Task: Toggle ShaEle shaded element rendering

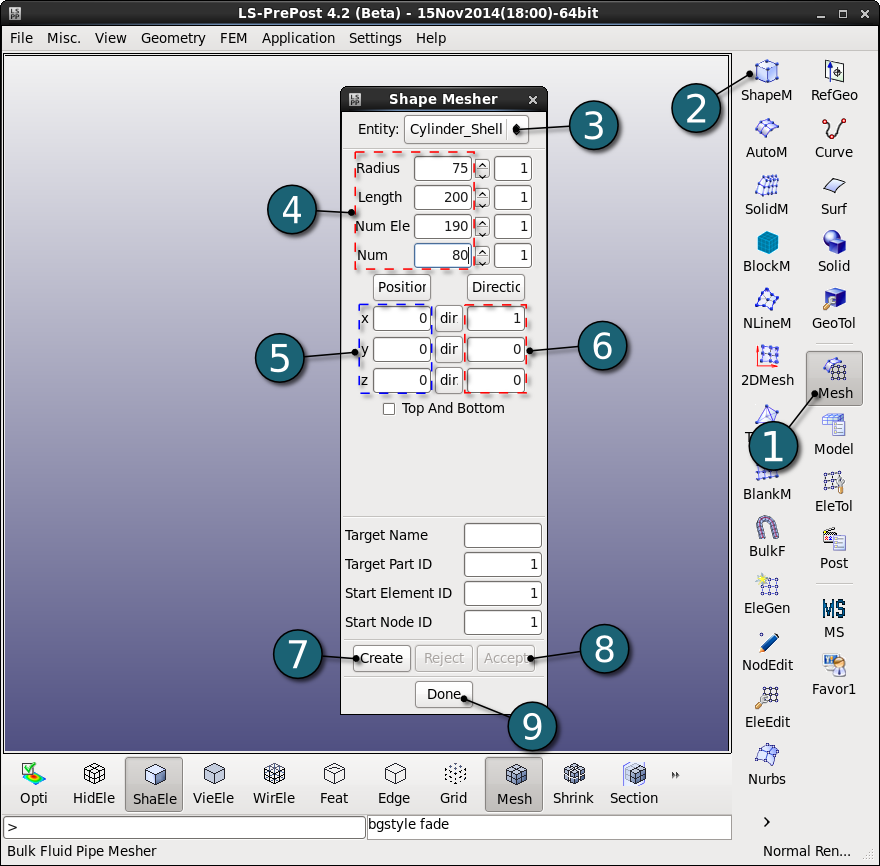Action: pyautogui.click(x=154, y=784)
